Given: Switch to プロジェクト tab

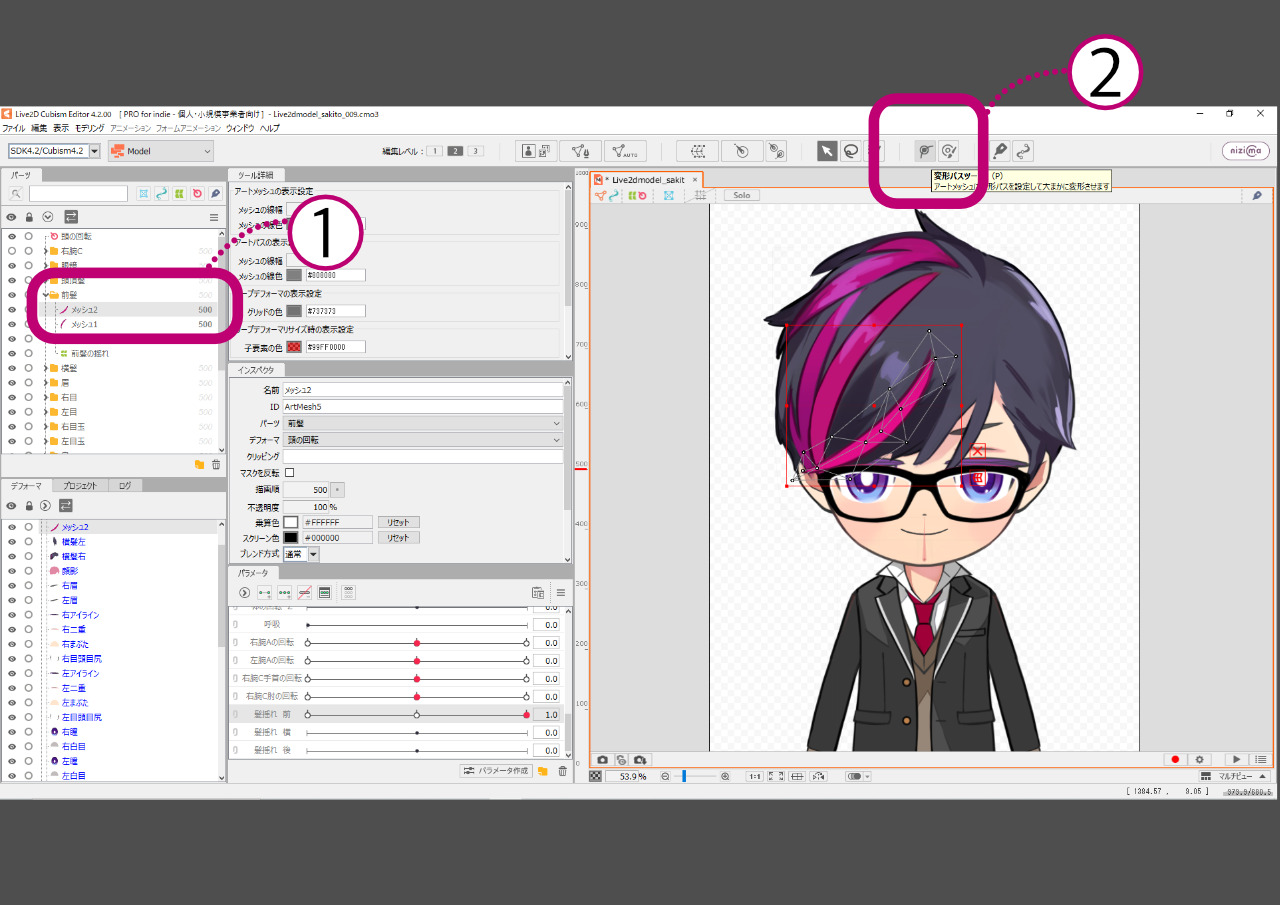Looking at the screenshot, I should [80, 485].
